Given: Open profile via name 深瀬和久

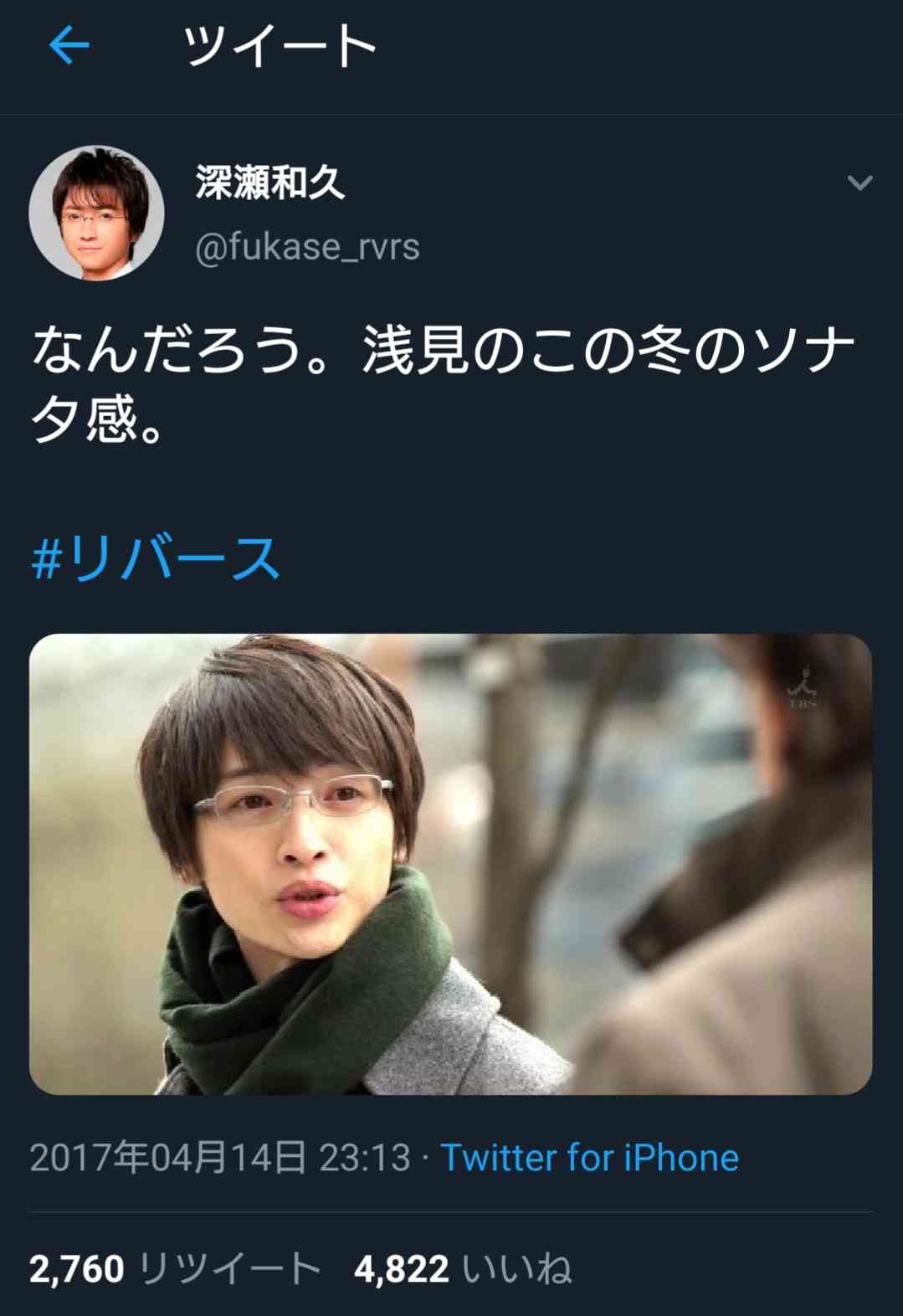Looking at the screenshot, I should pyautogui.click(x=270, y=182).
